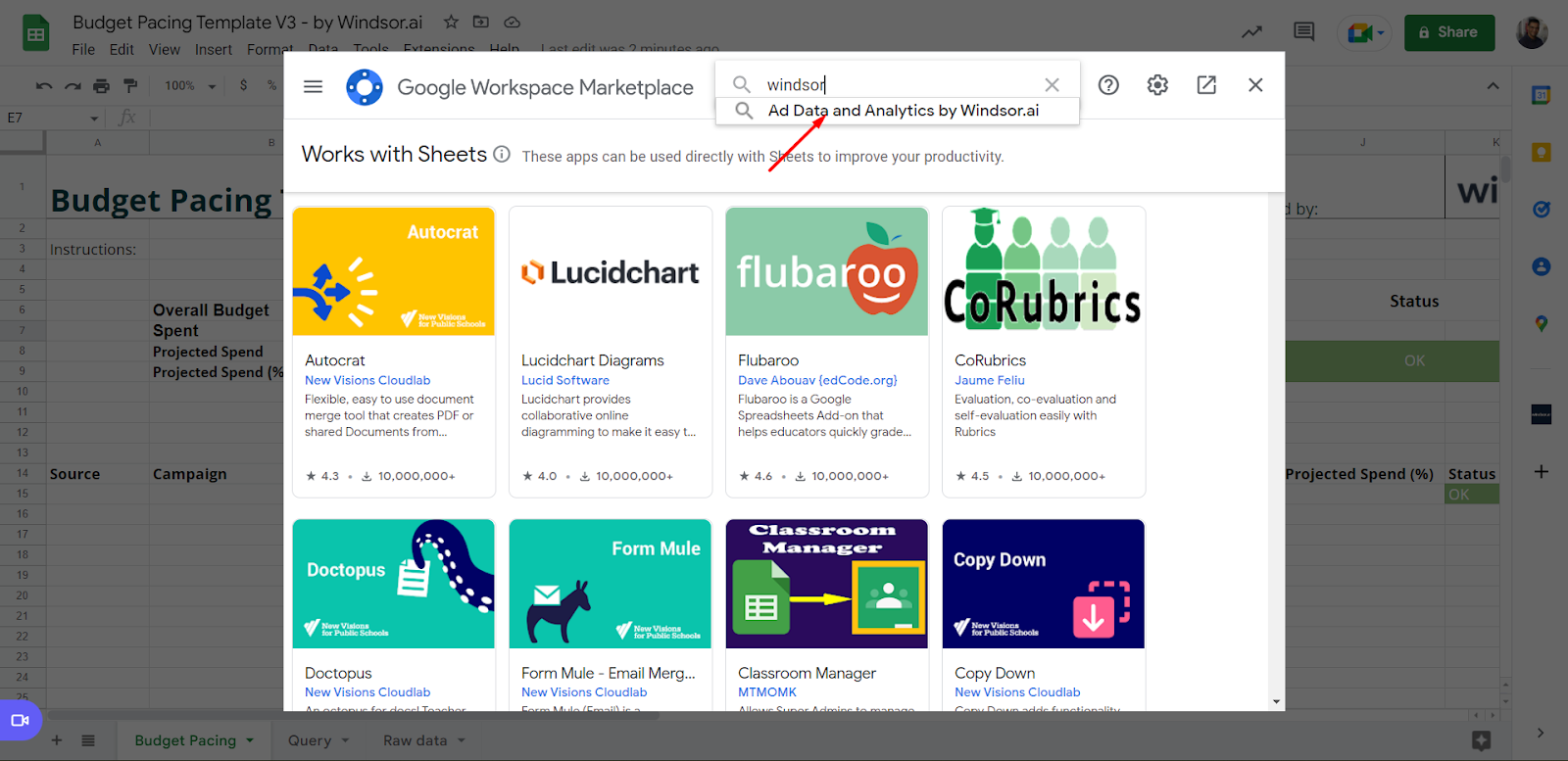Open the Budget Pacing tab options arrow
1568x761 pixels.
[x=250, y=740]
